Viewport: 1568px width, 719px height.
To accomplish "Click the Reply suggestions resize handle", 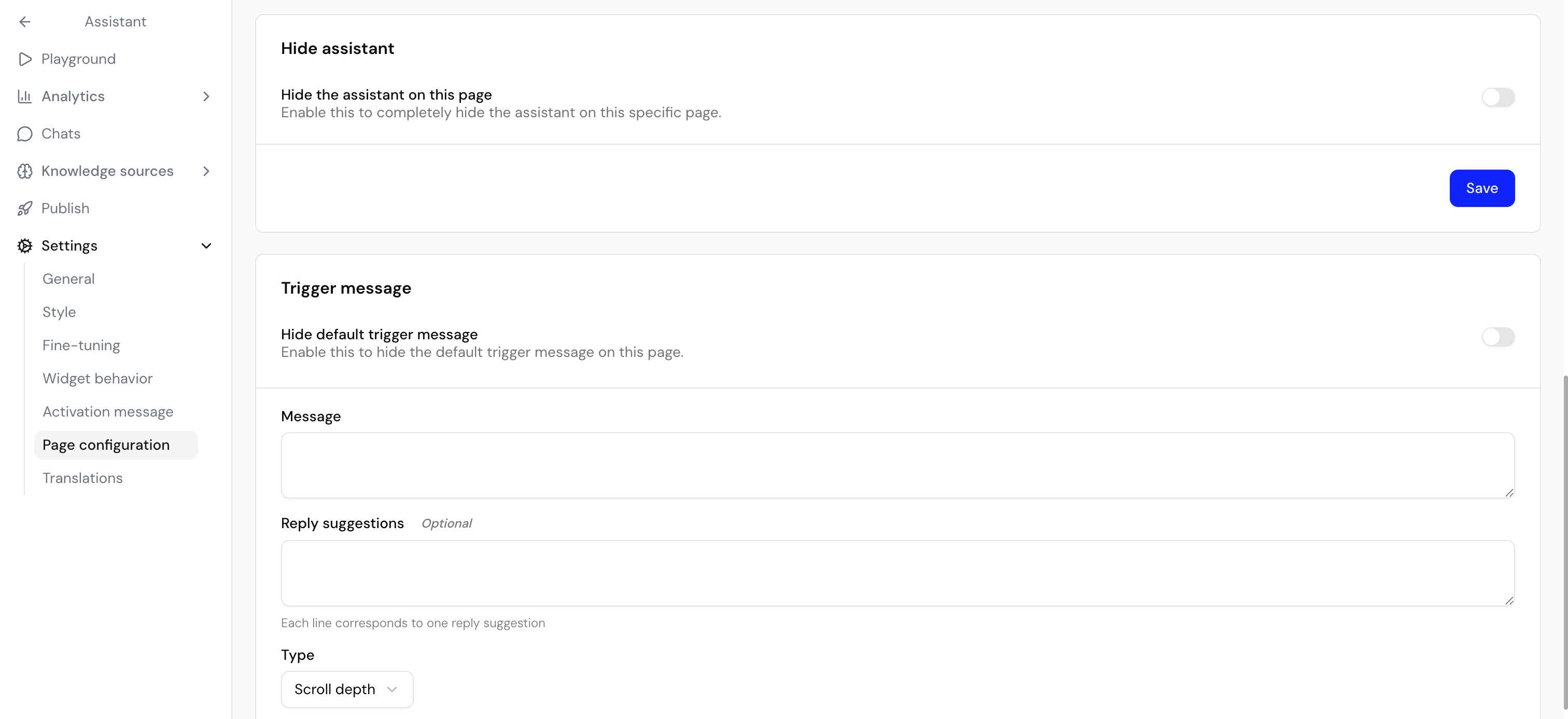I will pyautogui.click(x=1509, y=600).
